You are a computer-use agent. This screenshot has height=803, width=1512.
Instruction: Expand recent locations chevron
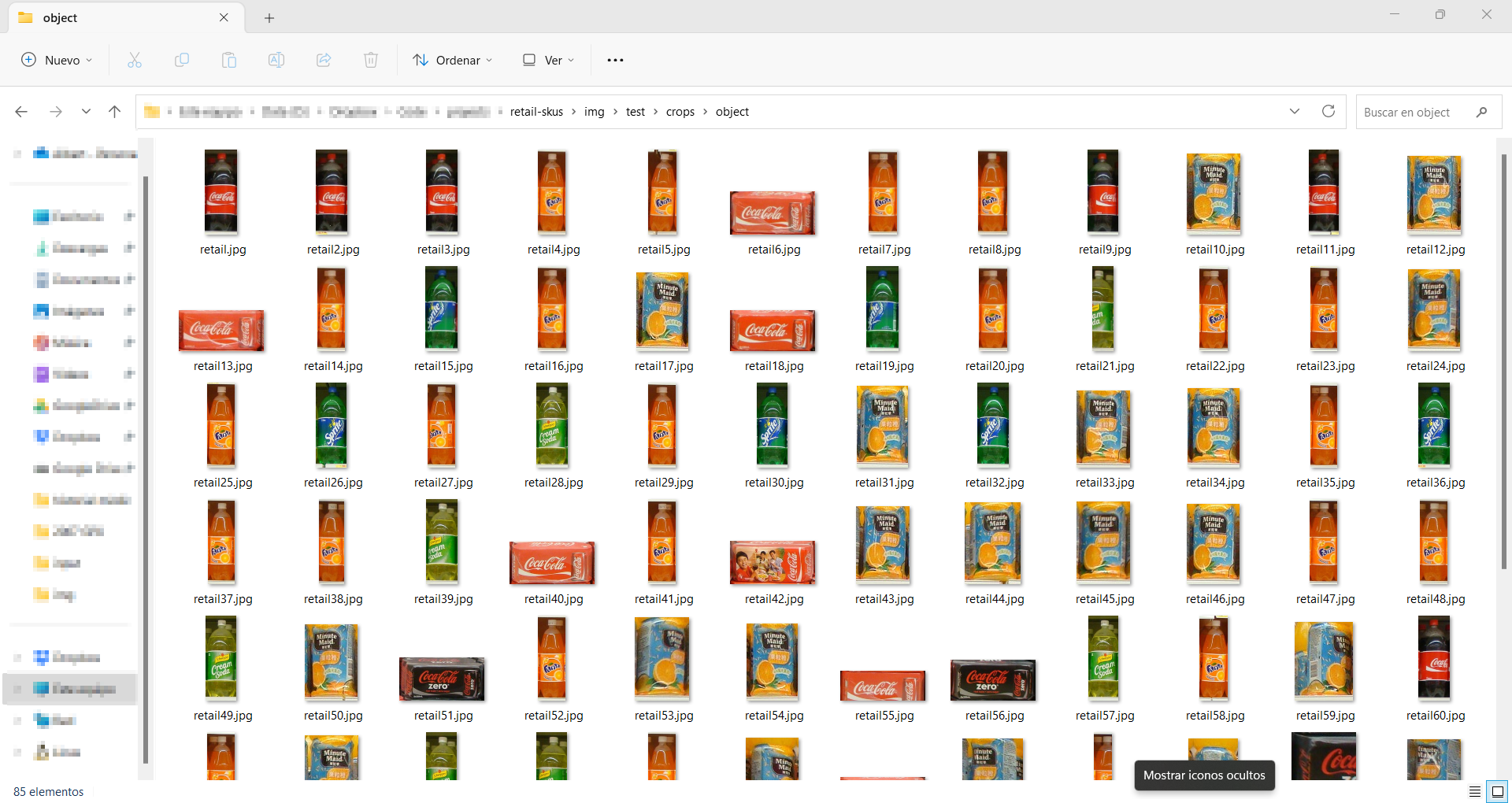pos(86,112)
